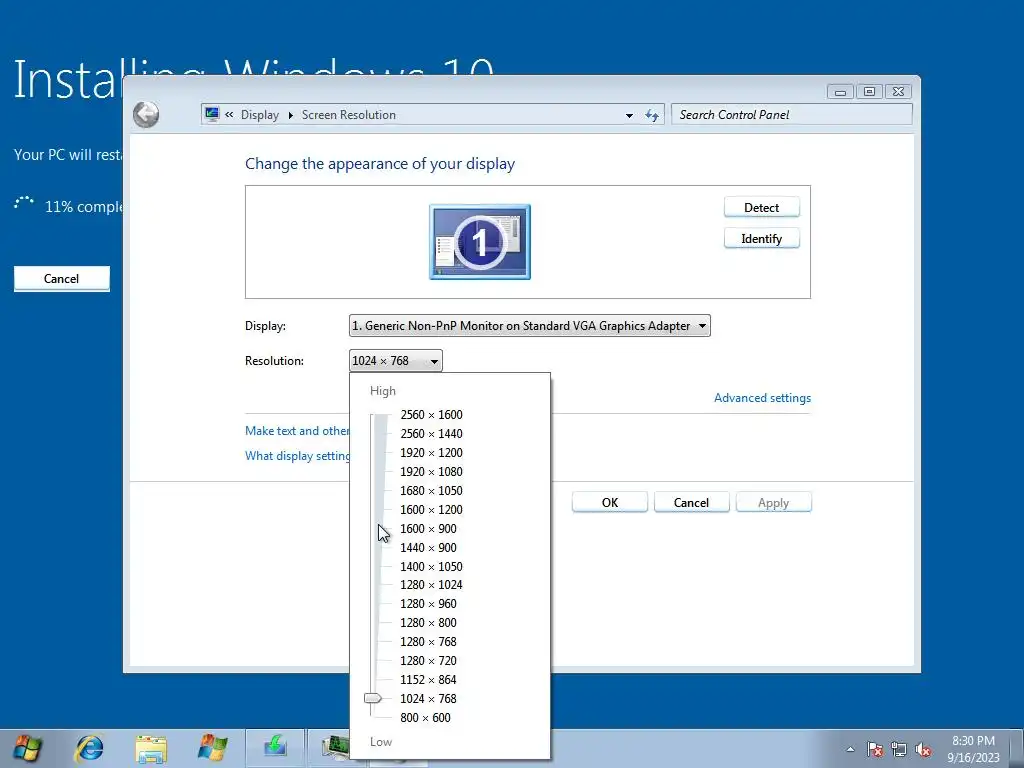Image resolution: width=1024 pixels, height=768 pixels.
Task: Select 2560 × 1440 resolution
Action: click(431, 434)
